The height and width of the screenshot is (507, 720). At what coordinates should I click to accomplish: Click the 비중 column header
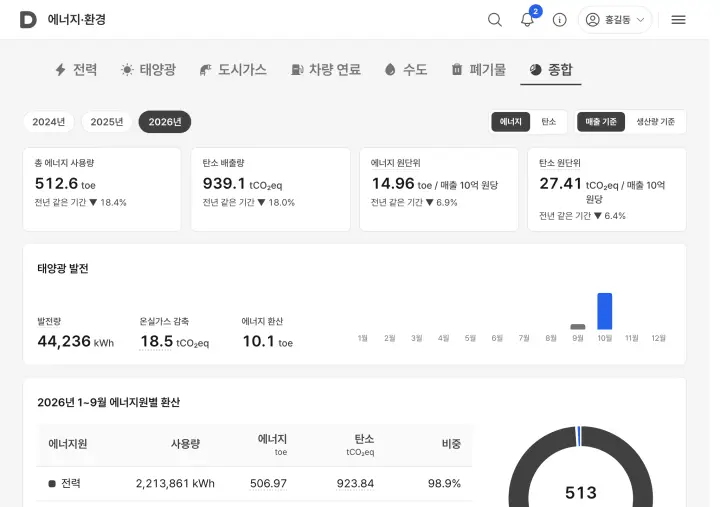pyautogui.click(x=451, y=444)
